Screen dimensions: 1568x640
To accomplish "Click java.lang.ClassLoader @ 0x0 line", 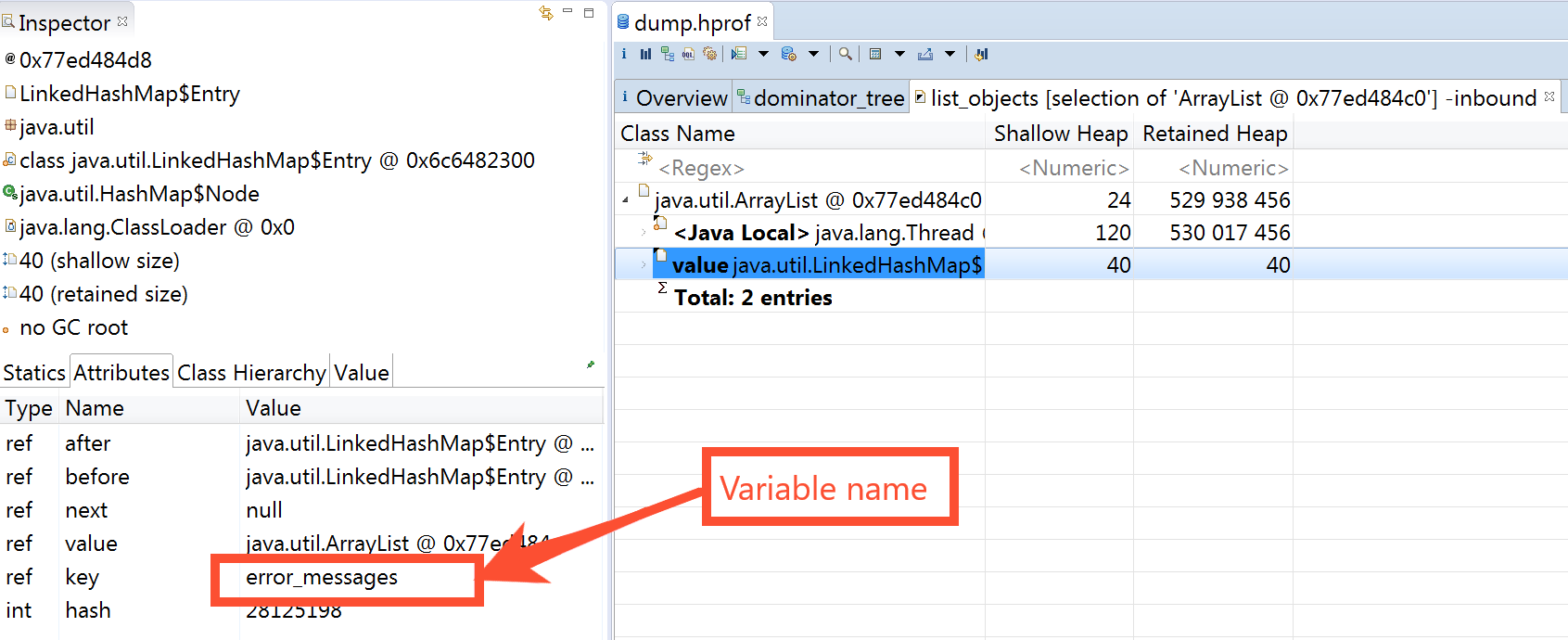I will 157,226.
